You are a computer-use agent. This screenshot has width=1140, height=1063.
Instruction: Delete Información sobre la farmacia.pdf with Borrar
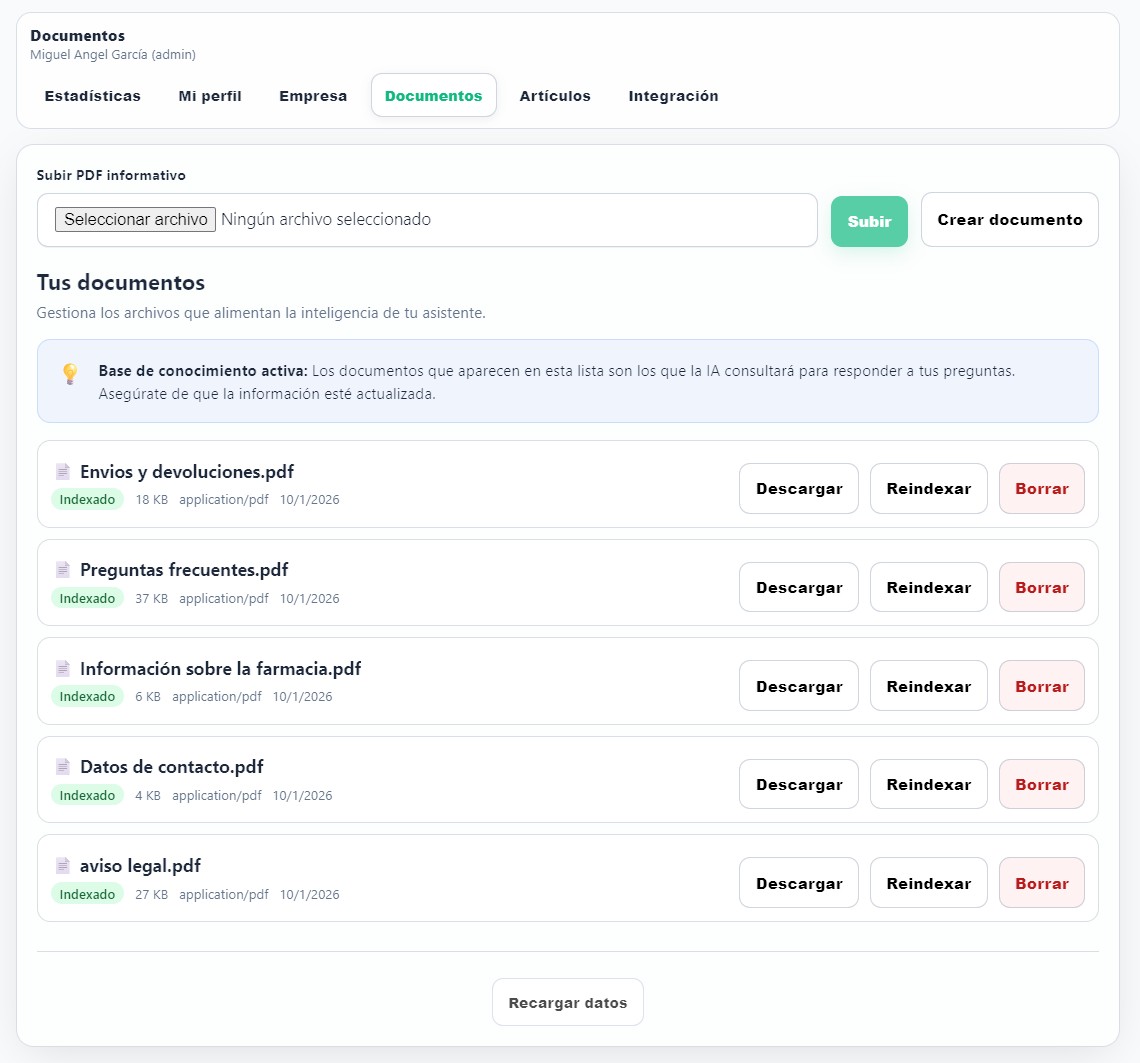[1041, 687]
